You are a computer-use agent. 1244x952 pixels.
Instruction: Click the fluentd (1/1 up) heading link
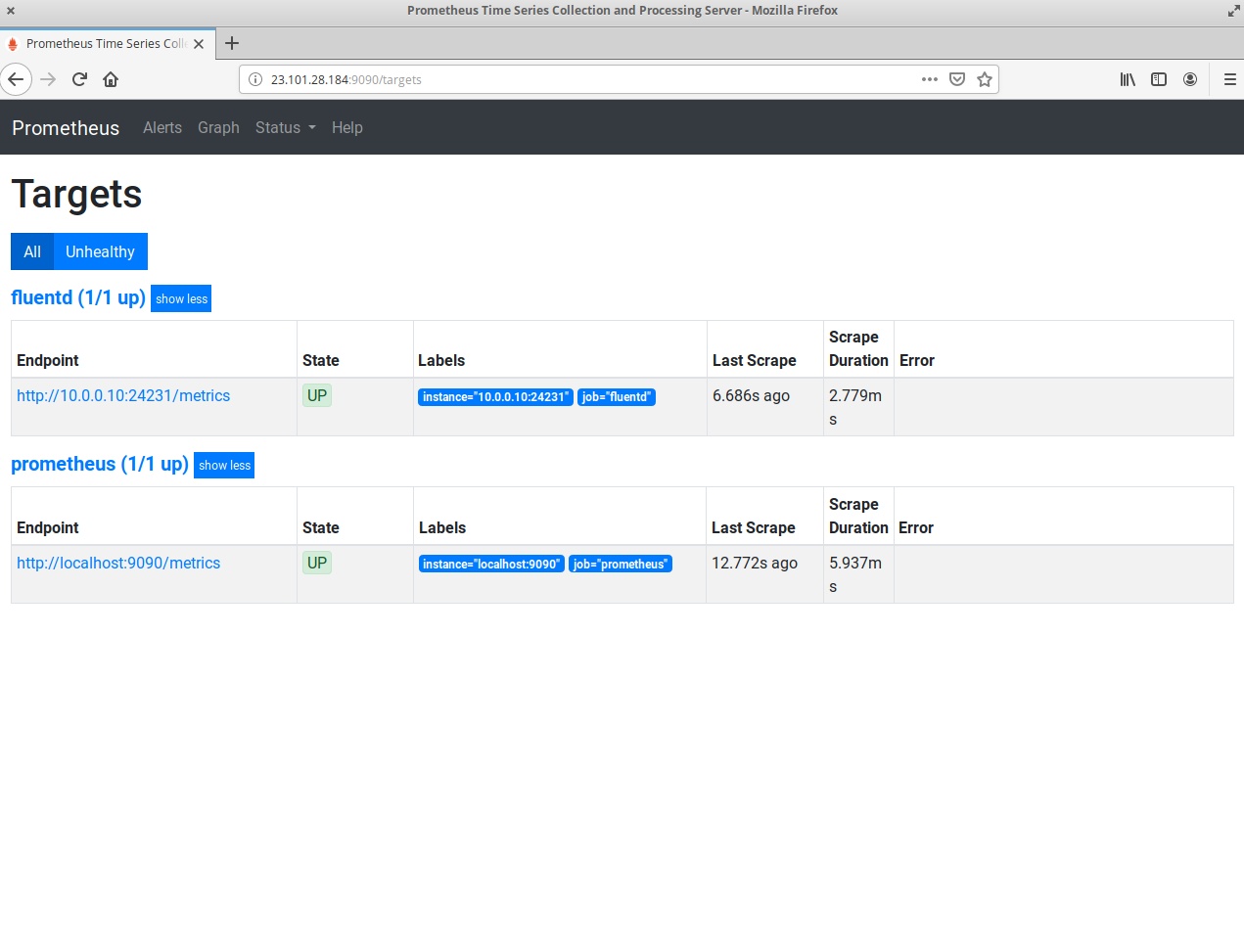[x=78, y=297]
